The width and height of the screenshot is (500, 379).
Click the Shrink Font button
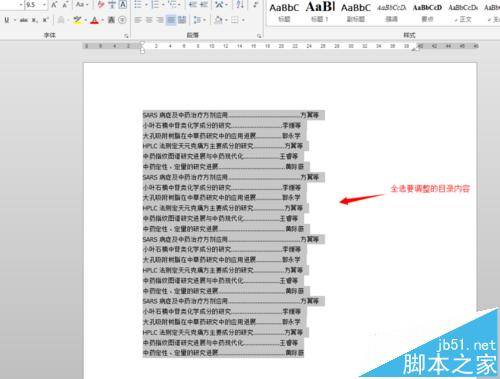pos(65,5)
